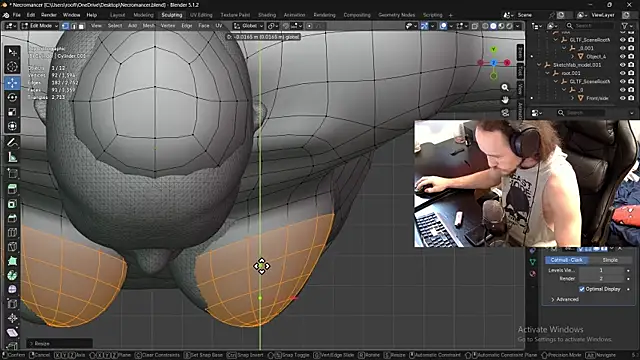Toggle snapping magnet in header

pyautogui.click(x=286, y=26)
